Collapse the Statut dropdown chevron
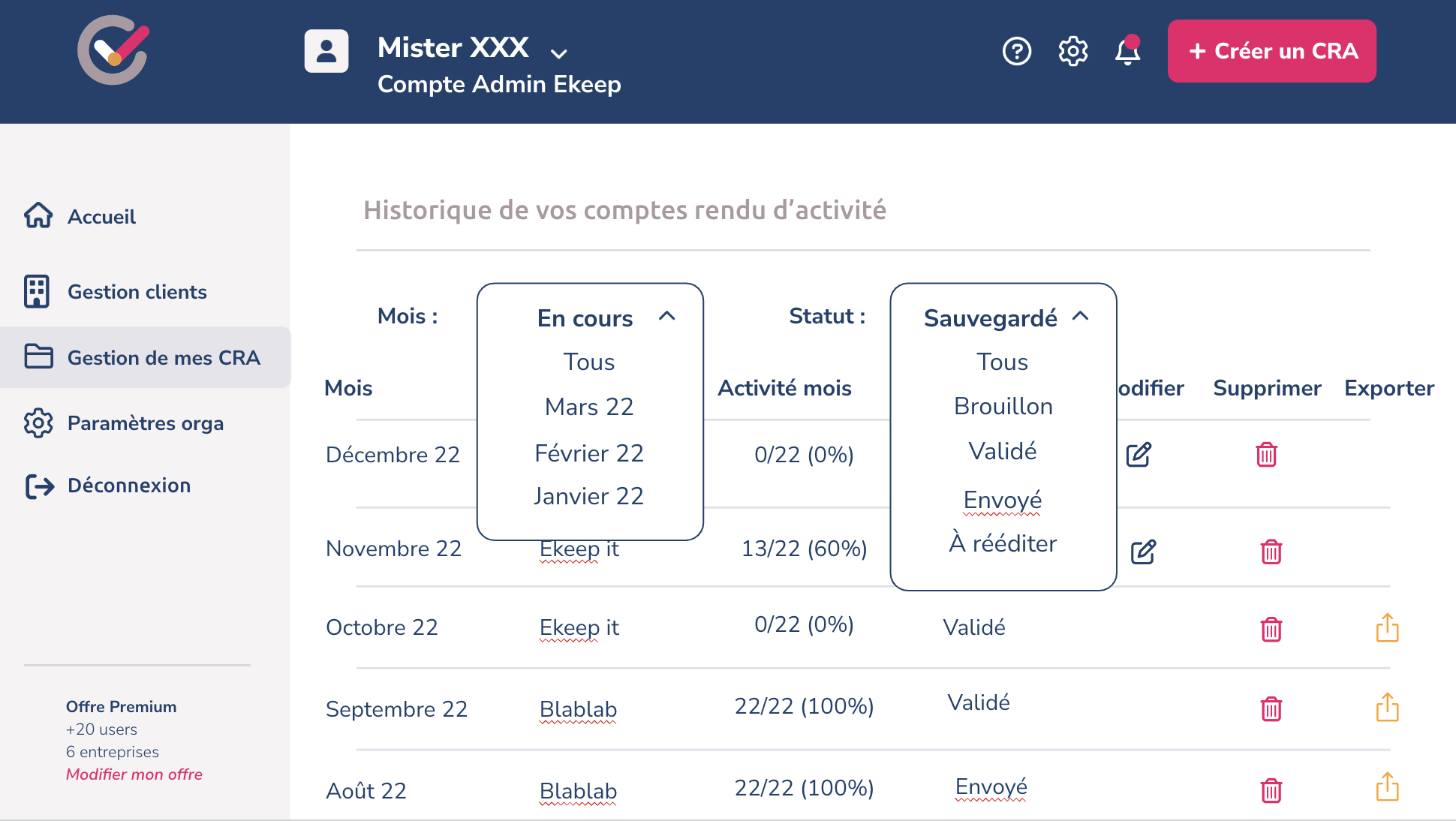 (x=1080, y=317)
